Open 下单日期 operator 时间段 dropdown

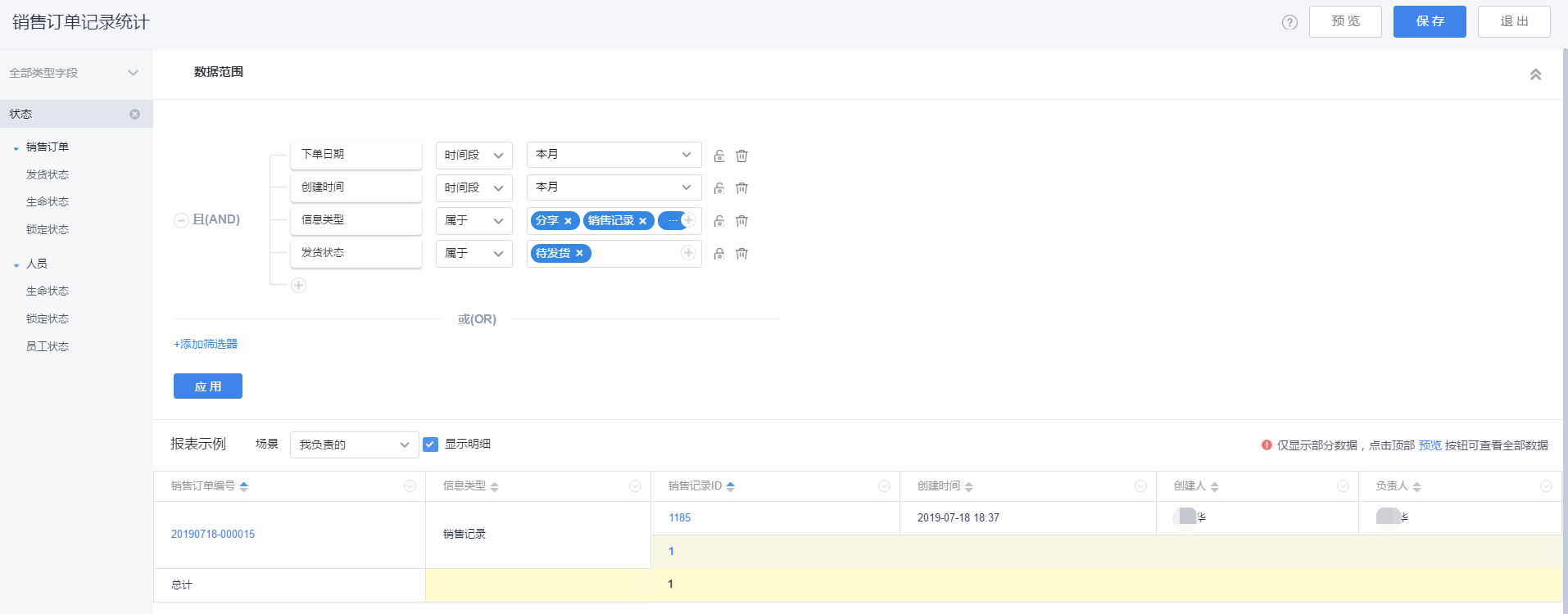(474, 156)
